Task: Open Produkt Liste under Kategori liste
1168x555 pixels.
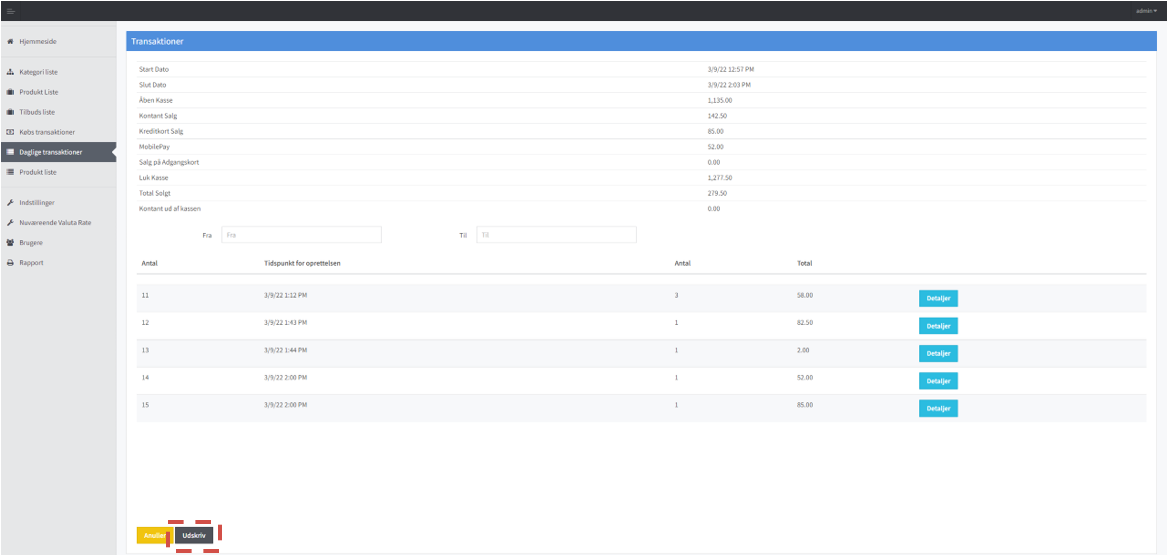Action: point(39,92)
